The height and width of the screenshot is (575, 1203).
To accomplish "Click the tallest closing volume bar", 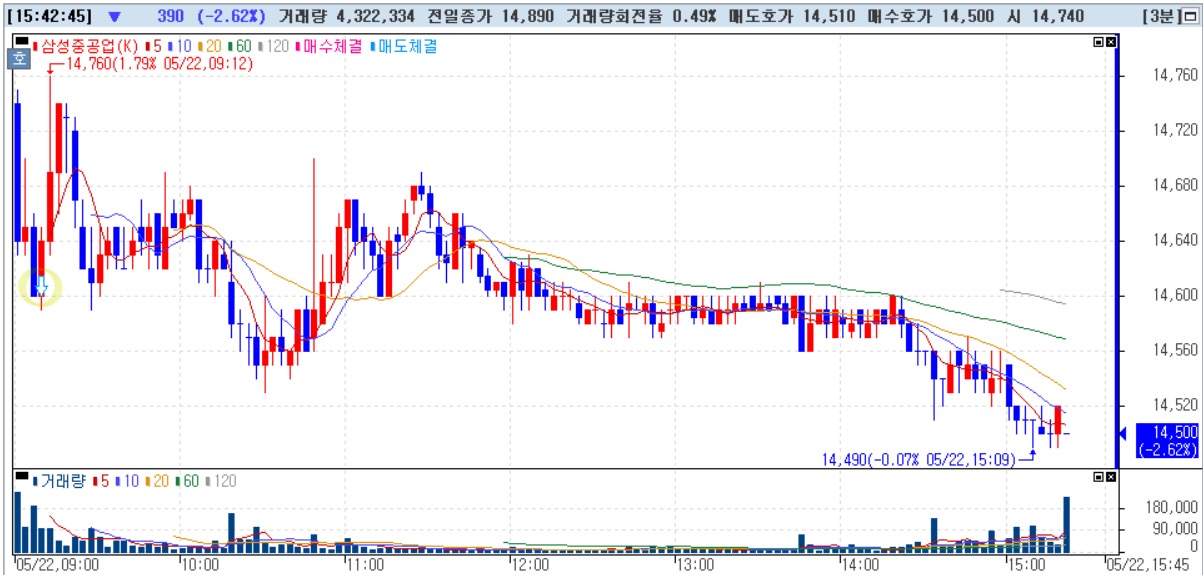I will (x=1066, y=524).
